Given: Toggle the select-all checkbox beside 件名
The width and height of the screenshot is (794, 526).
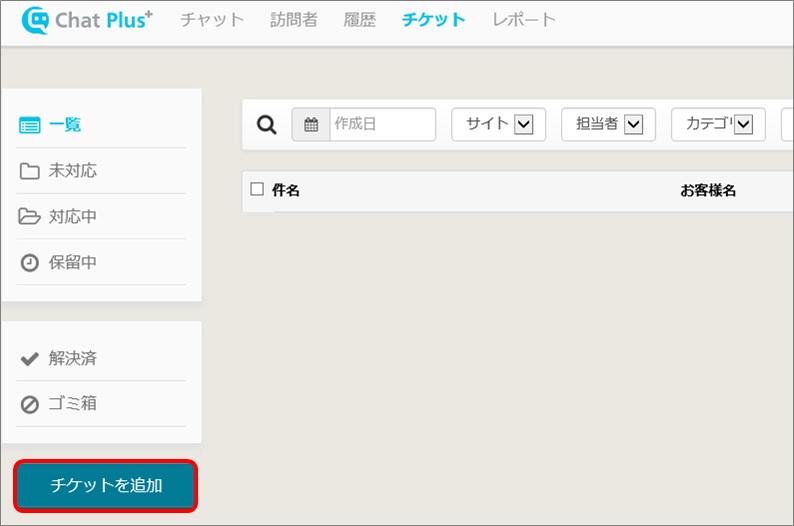Looking at the screenshot, I should 257,189.
